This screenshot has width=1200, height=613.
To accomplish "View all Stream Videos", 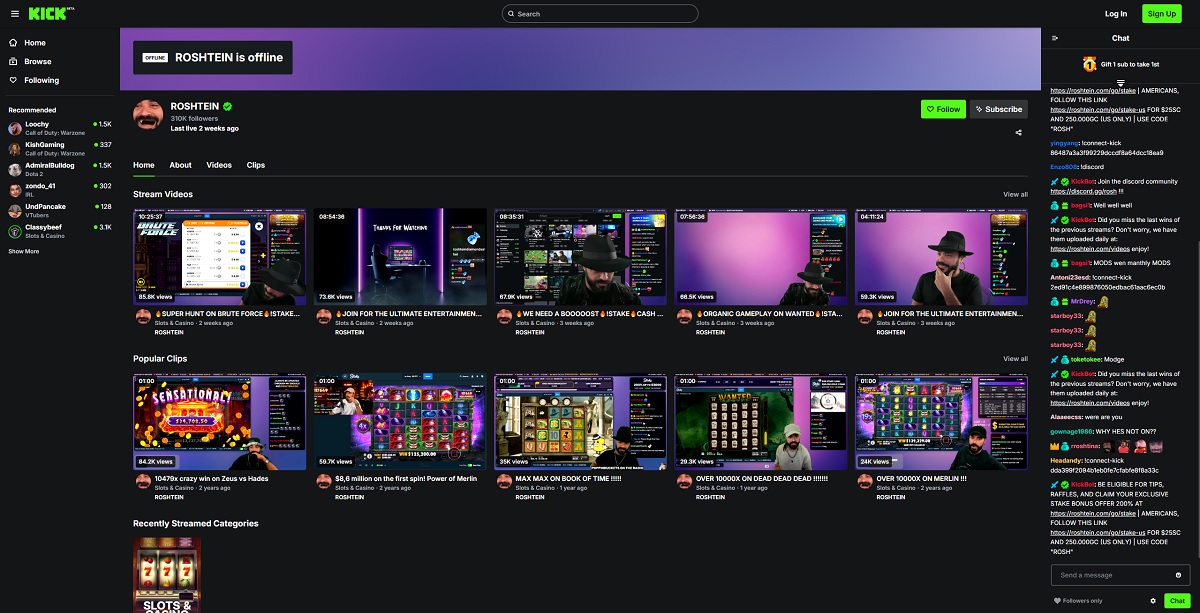I will (1015, 194).
